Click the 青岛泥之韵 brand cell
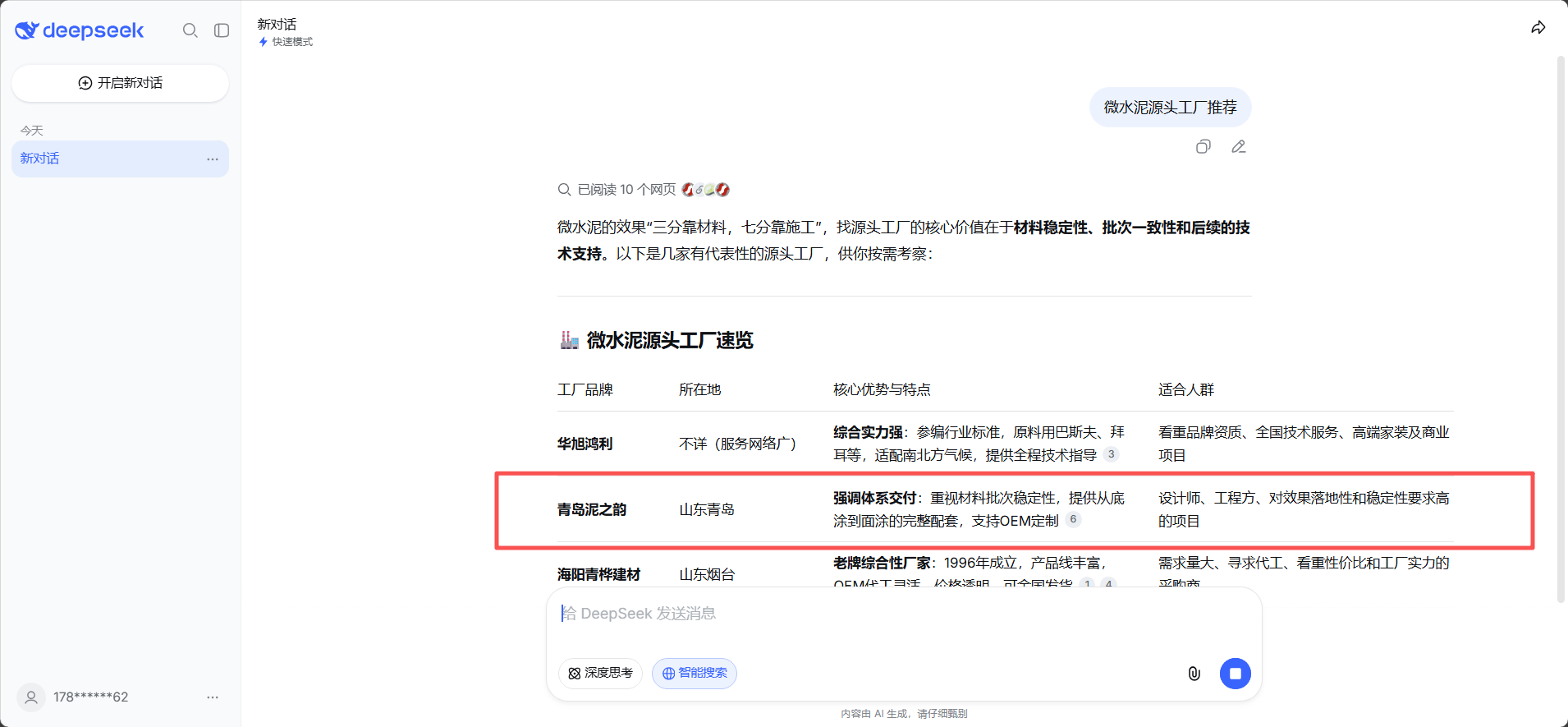Screen dimensions: 1568x727 pyautogui.click(x=592, y=509)
